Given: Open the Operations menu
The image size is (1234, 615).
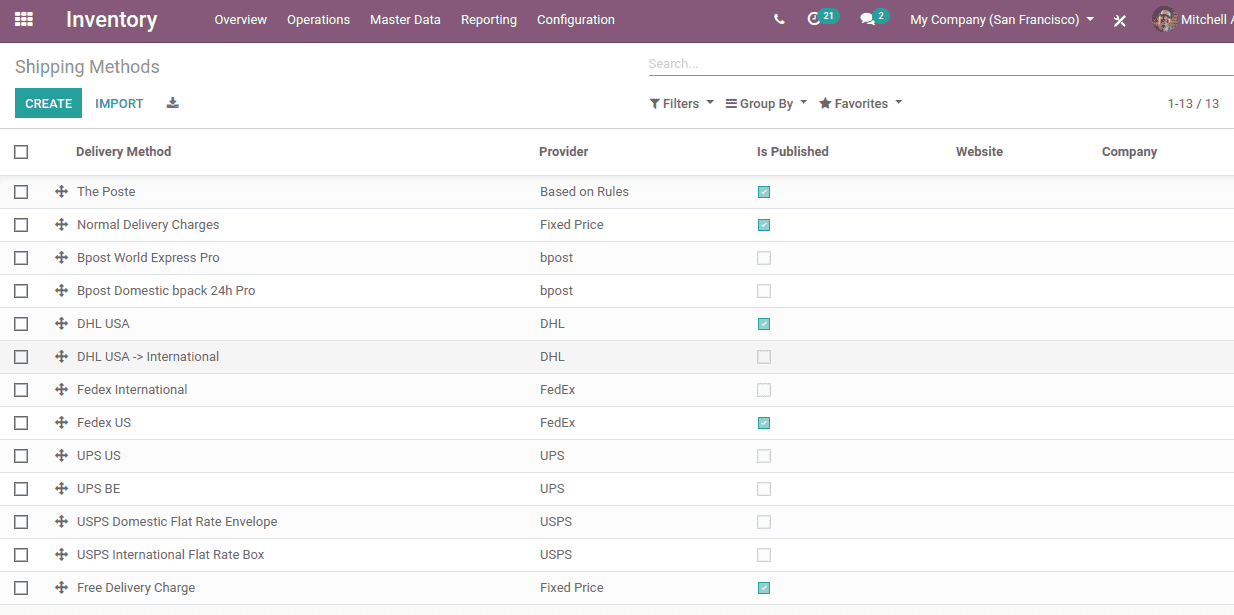Looking at the screenshot, I should (318, 19).
